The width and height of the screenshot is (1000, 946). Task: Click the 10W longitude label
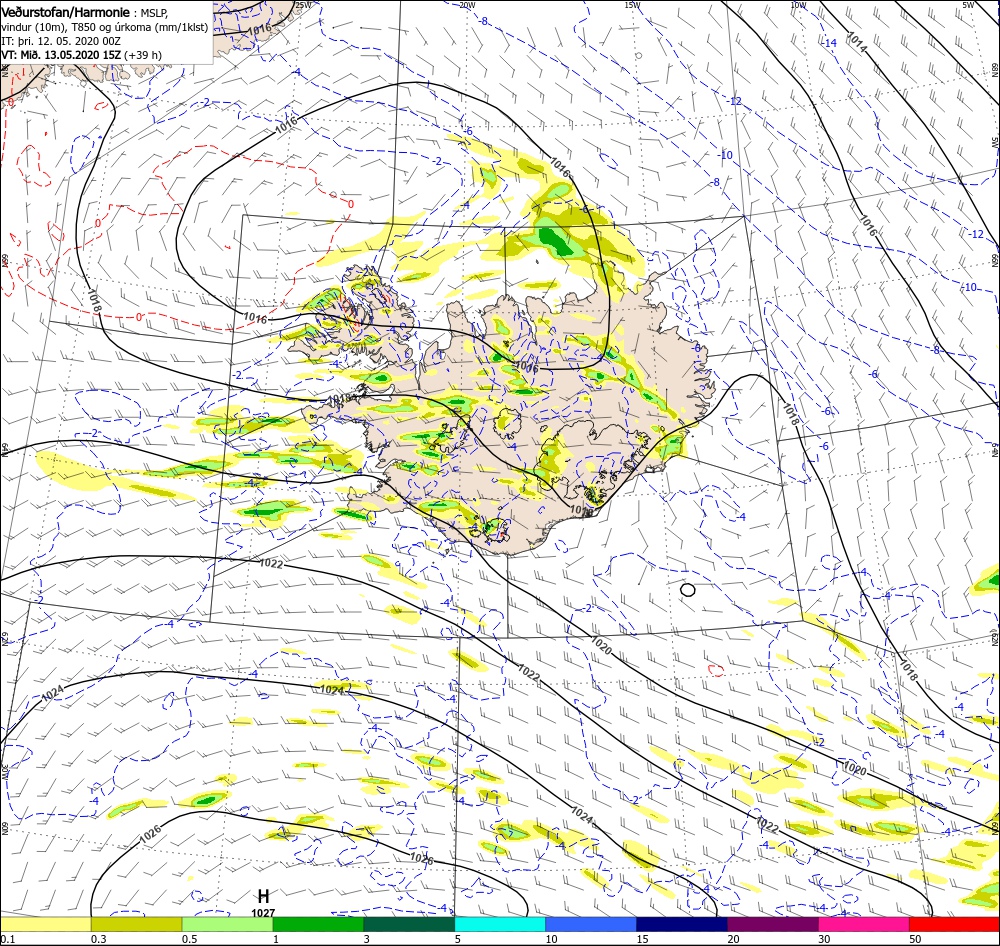798,5
